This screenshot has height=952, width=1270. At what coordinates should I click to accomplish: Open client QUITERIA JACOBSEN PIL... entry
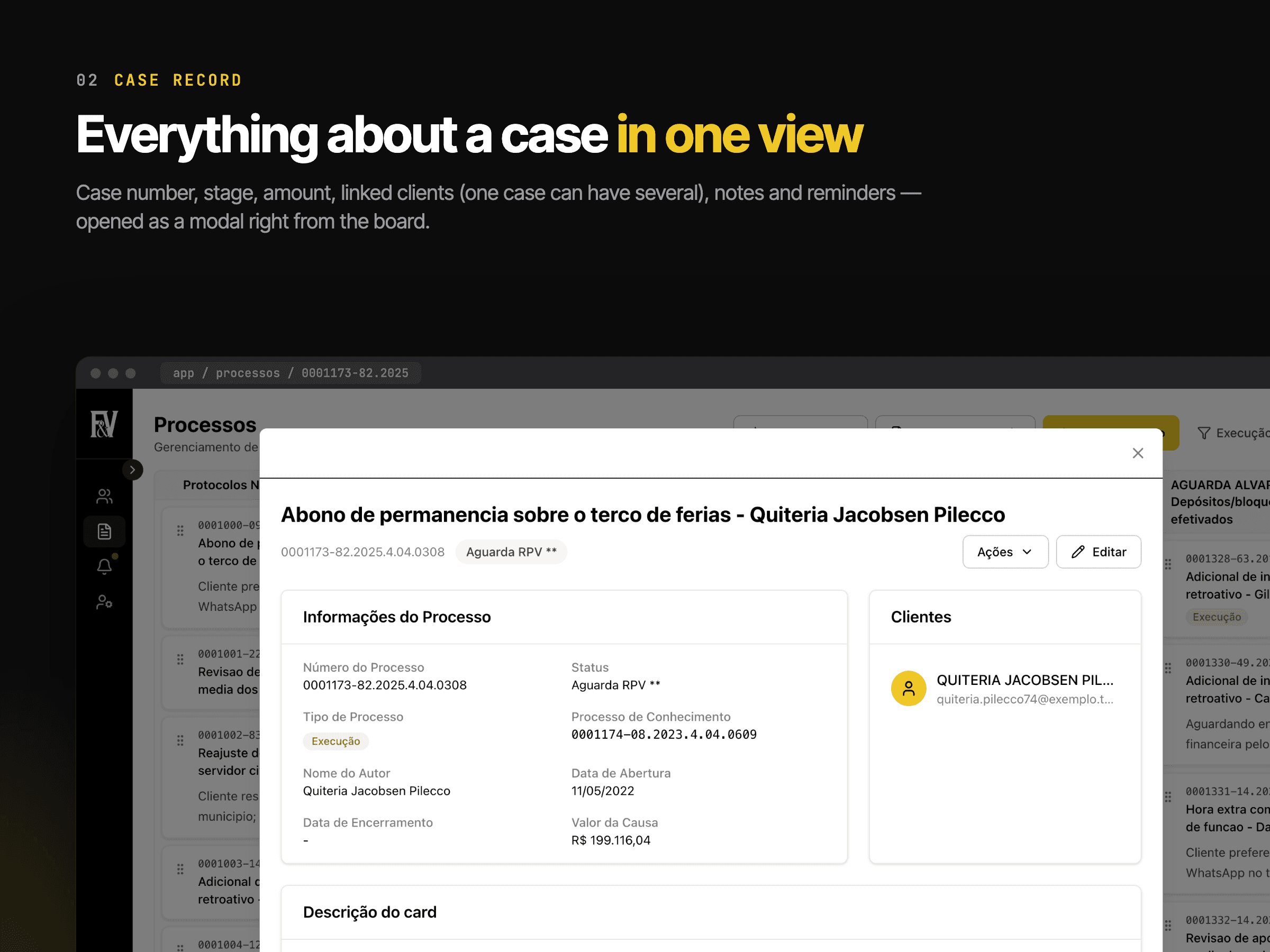click(1005, 689)
